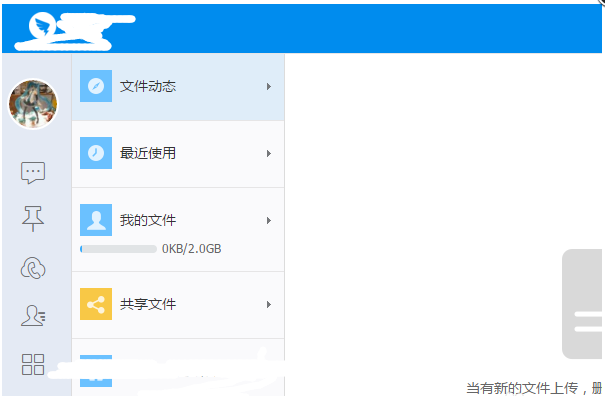Screen dimensions: 605x404
Task: Click the clock icon beside 最近使用
Action: (96, 154)
